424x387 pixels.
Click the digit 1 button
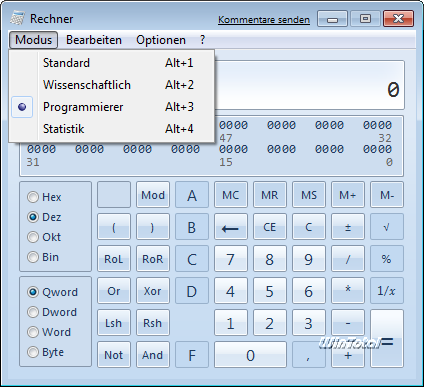coord(231,323)
